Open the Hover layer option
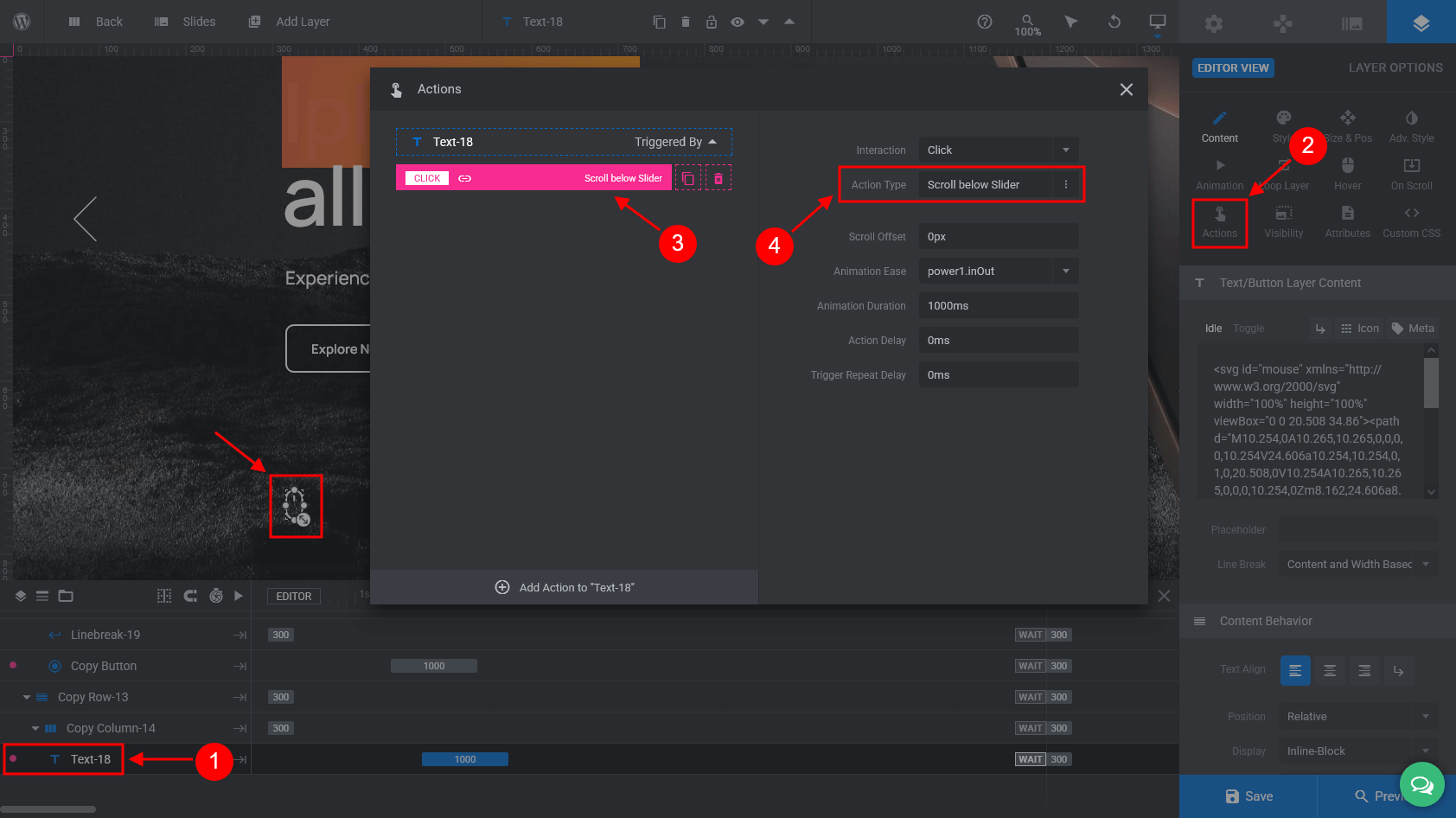This screenshot has height=818, width=1456. pos(1348,174)
